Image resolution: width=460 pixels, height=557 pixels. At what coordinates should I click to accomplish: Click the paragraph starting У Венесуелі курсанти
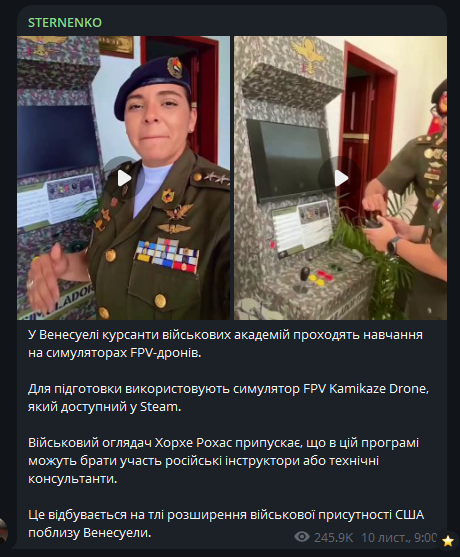tap(225, 344)
